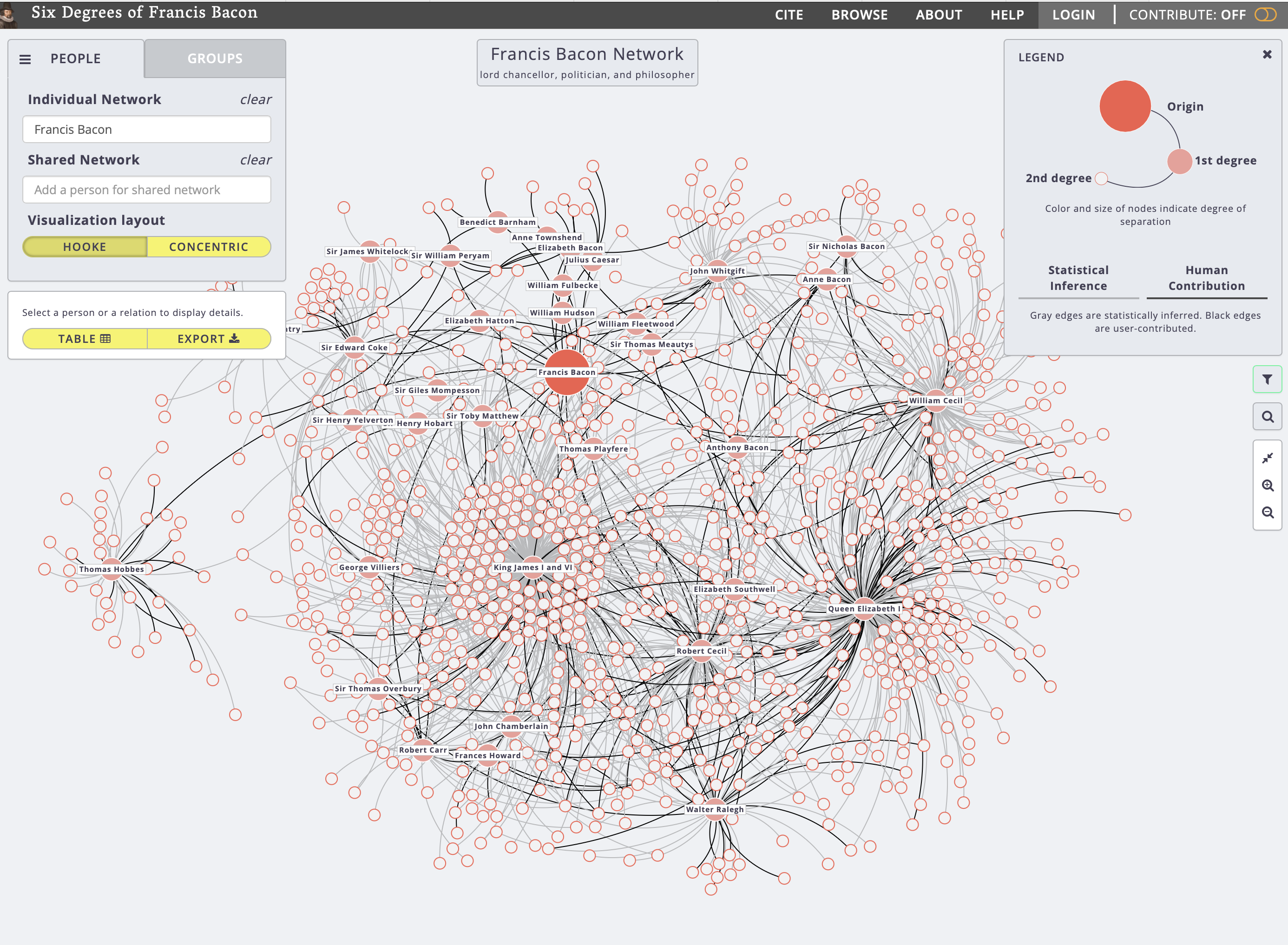Switch layout to Concentric
The image size is (1288, 945).
209,247
